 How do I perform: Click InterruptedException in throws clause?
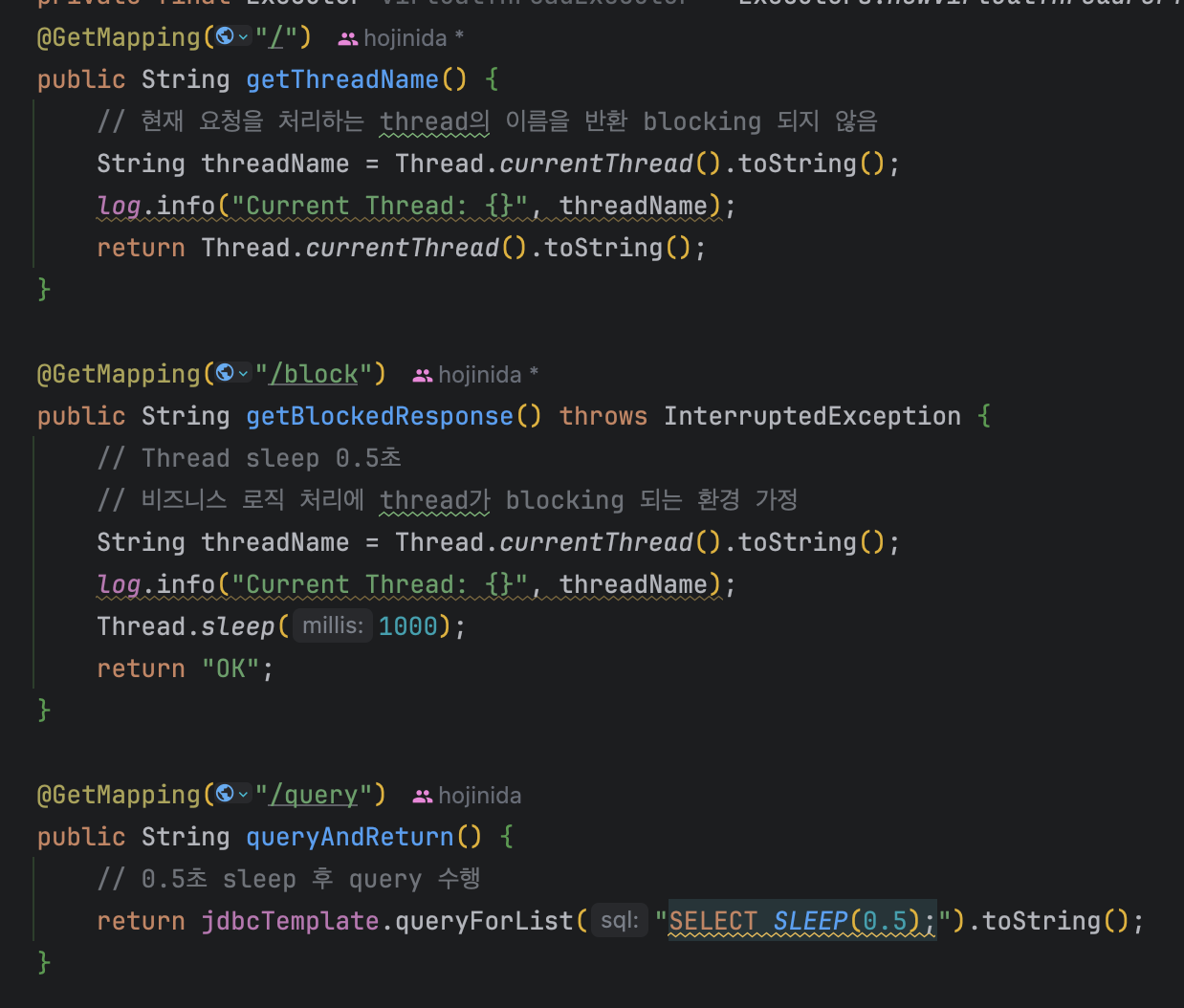tap(812, 416)
